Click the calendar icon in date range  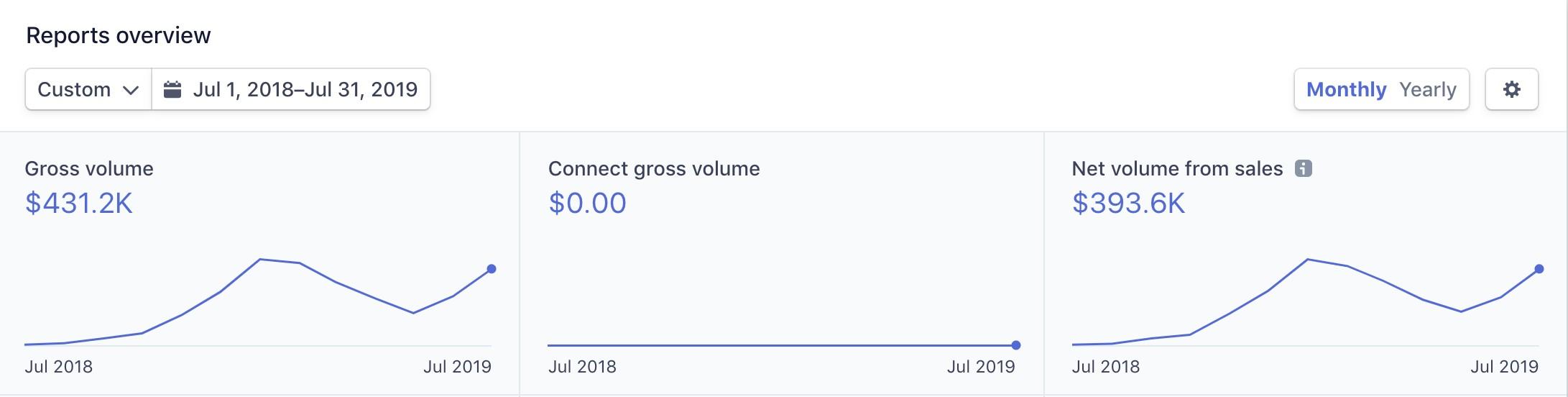[172, 90]
